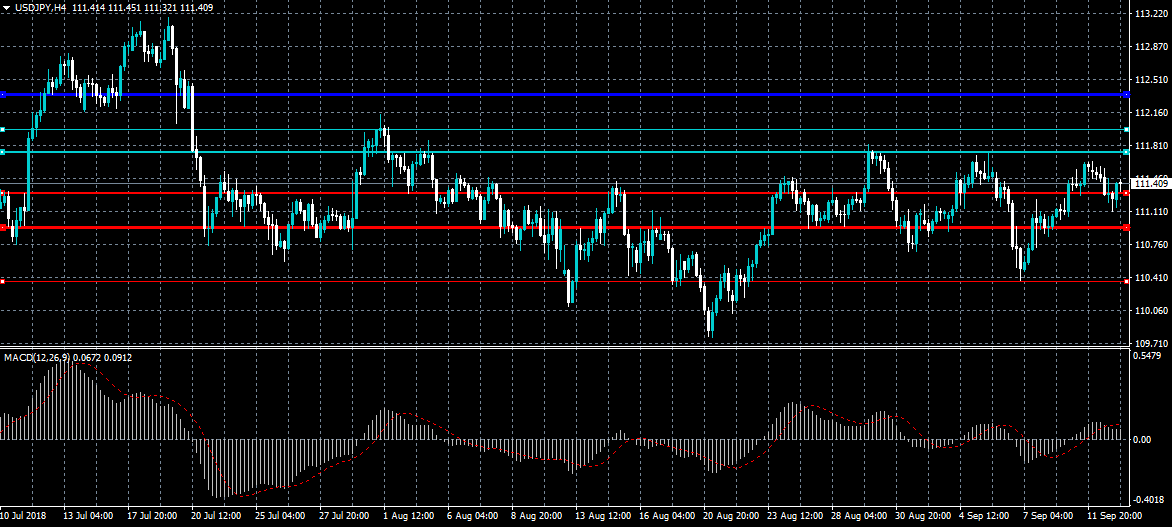Image resolution: width=1172 pixels, height=527 pixels.
Task: Click right handle of the lowest red line
Action: (x=1126, y=281)
